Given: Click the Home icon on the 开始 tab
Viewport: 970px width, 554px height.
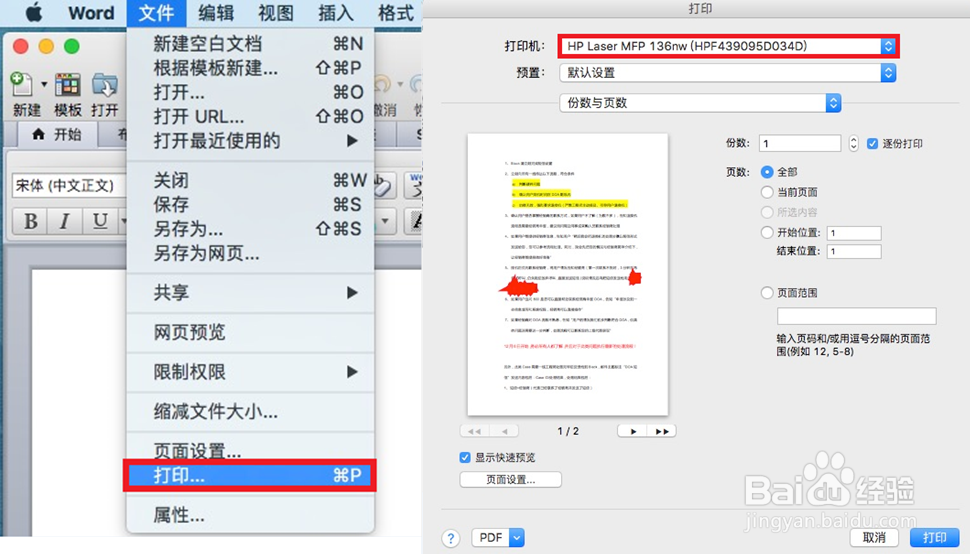Looking at the screenshot, I should tap(38, 134).
